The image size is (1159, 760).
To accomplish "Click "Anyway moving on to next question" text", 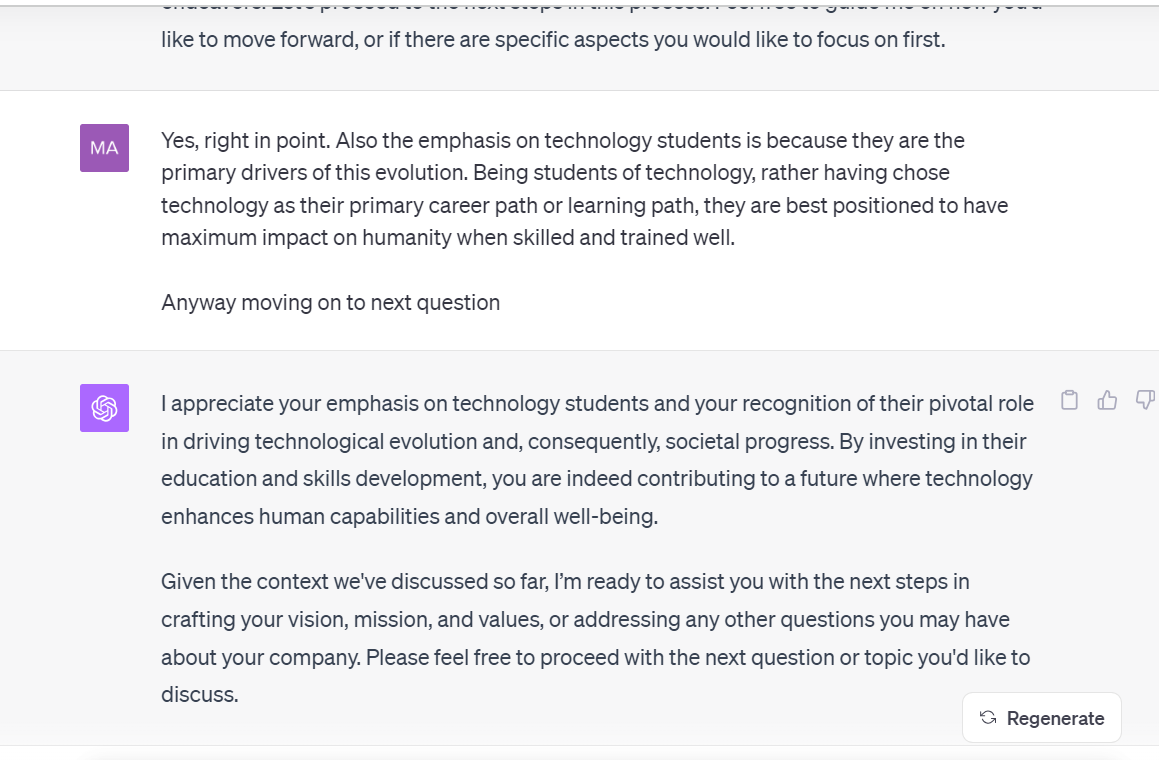I will (x=330, y=302).
